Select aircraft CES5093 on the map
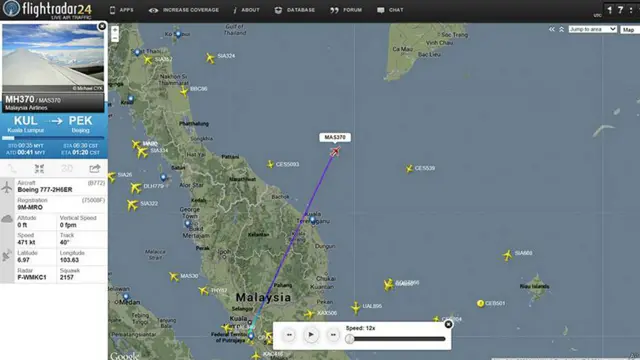This screenshot has width=640, height=360. 270,164
